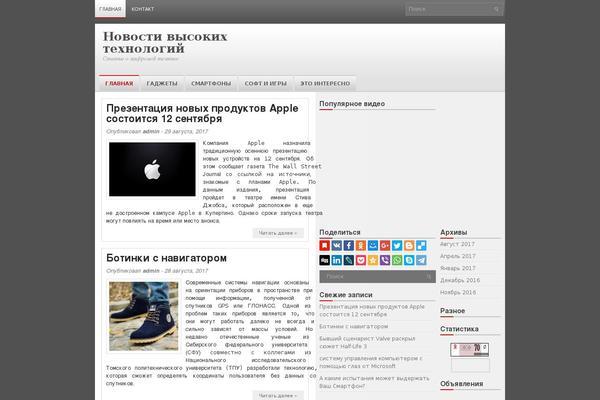Open the Смартфоны category tab

coord(211,83)
